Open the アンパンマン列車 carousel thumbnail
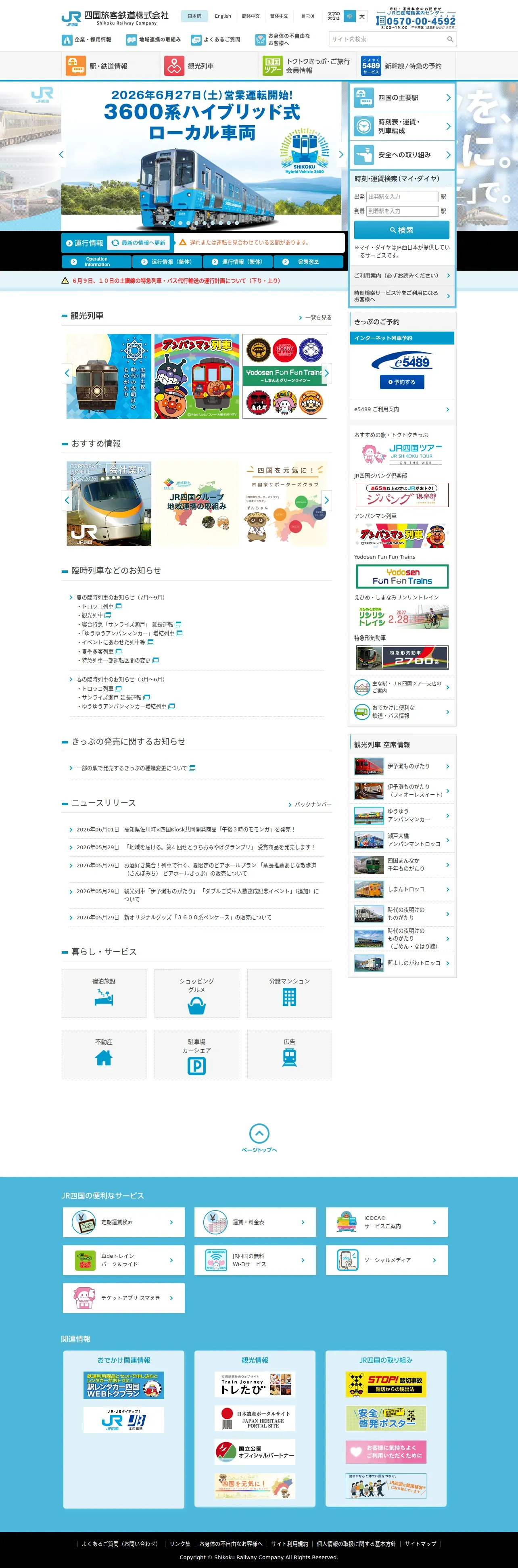Image resolution: width=518 pixels, height=1568 pixels. 196,376
